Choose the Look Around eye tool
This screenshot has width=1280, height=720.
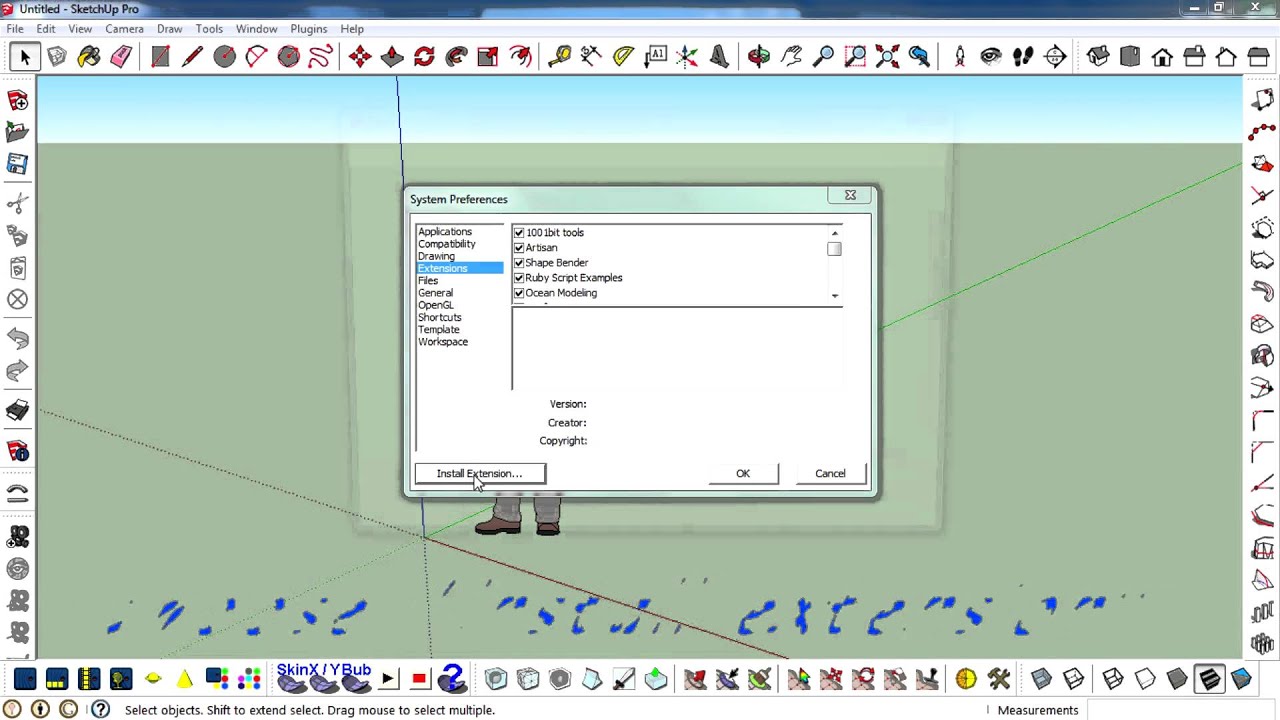click(991, 57)
